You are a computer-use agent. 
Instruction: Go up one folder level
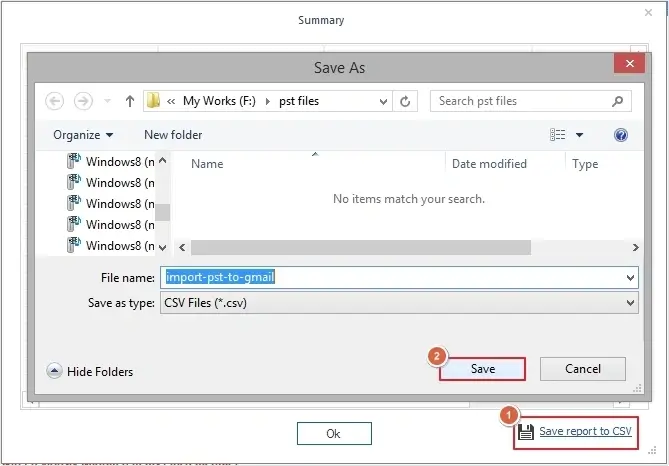[x=130, y=101]
